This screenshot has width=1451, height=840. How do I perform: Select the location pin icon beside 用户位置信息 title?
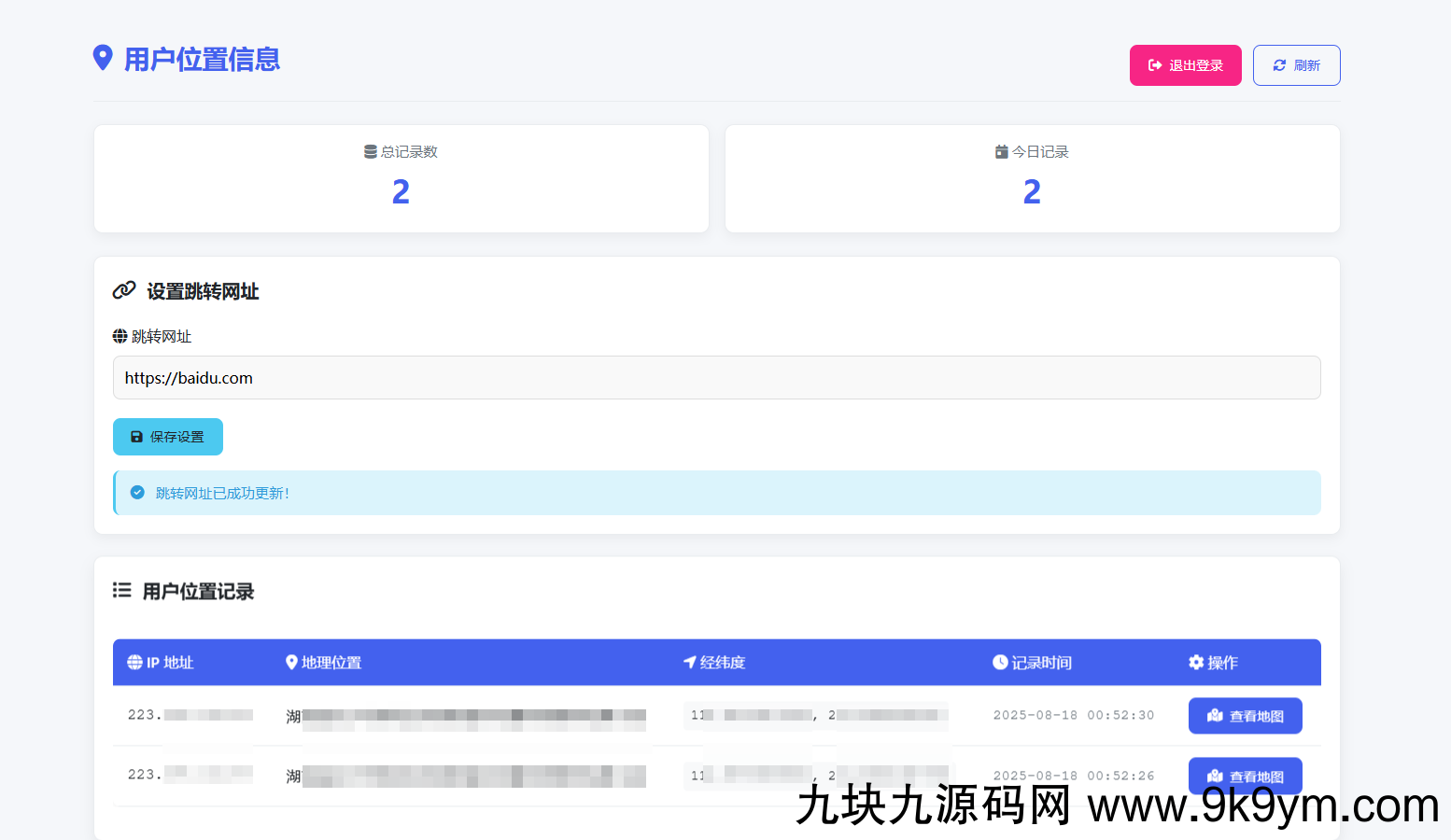point(104,57)
